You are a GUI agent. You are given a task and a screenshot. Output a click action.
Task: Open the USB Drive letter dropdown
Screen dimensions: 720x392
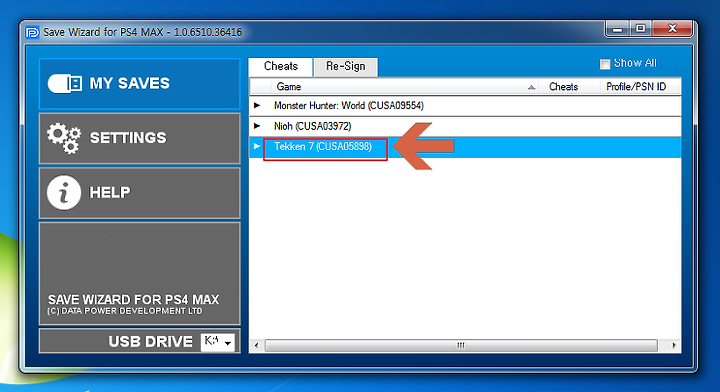(218, 342)
